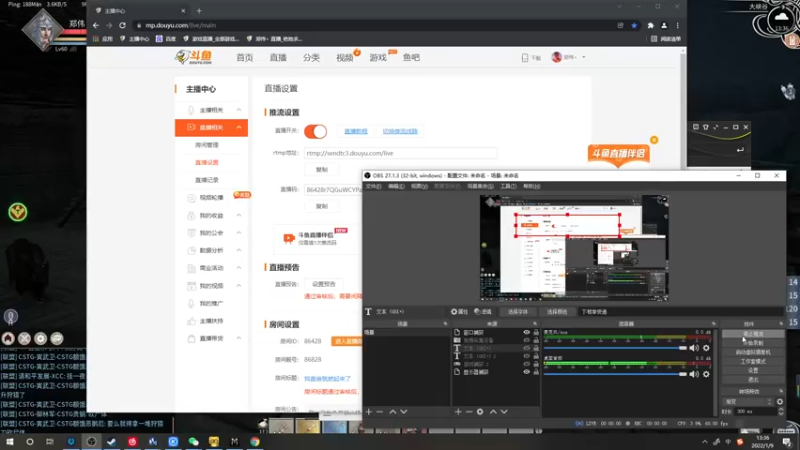Open Chrome extensions puzzle icon

[x=651, y=25]
